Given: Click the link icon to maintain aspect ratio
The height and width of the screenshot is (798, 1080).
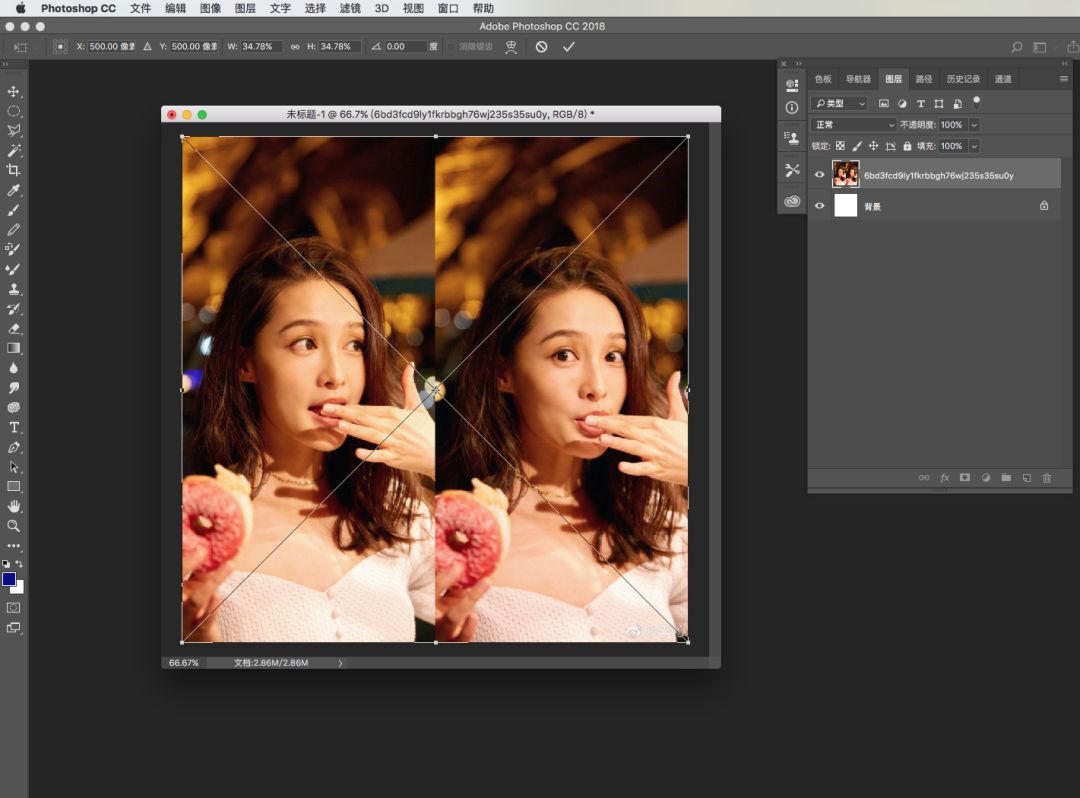Looking at the screenshot, I should (x=295, y=47).
